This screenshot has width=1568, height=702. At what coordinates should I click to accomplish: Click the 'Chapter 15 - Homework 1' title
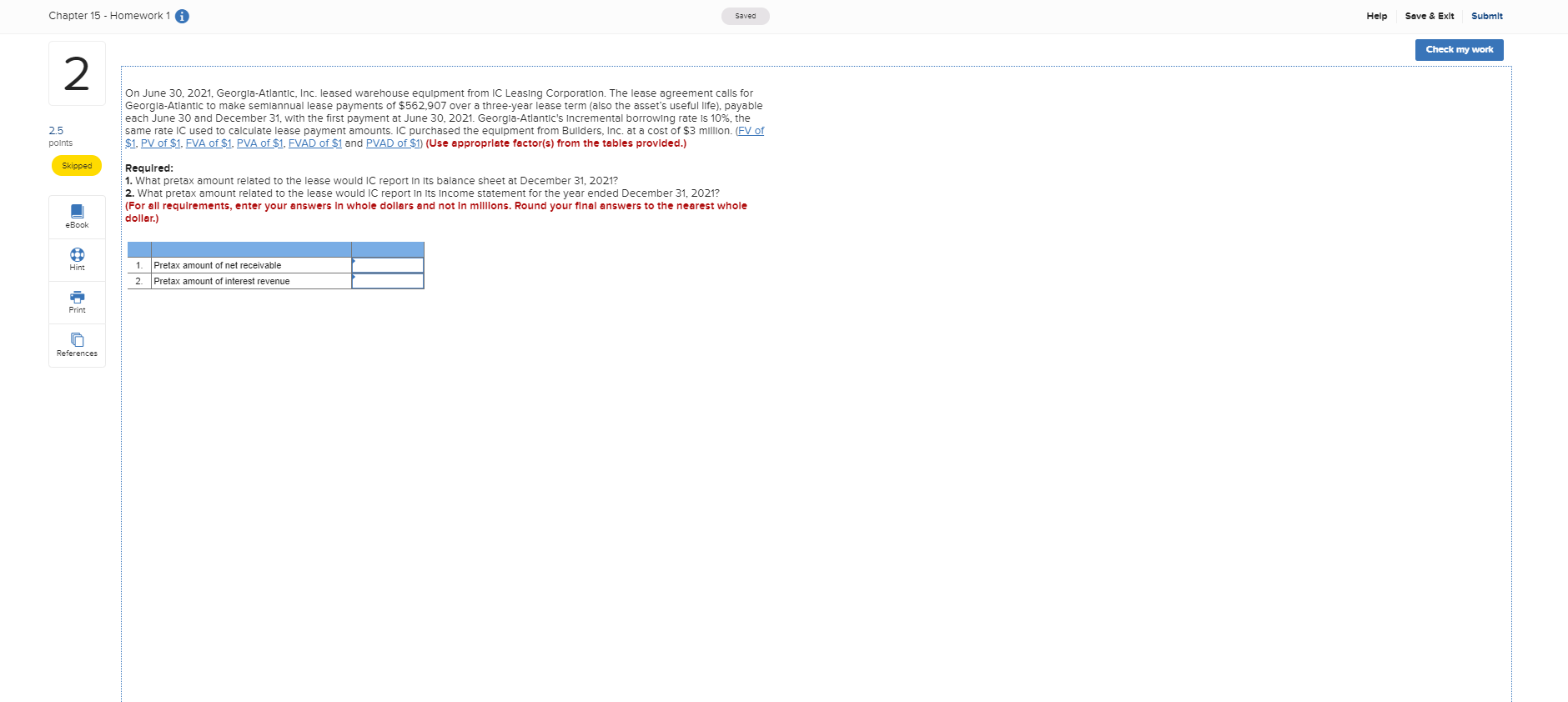[109, 16]
